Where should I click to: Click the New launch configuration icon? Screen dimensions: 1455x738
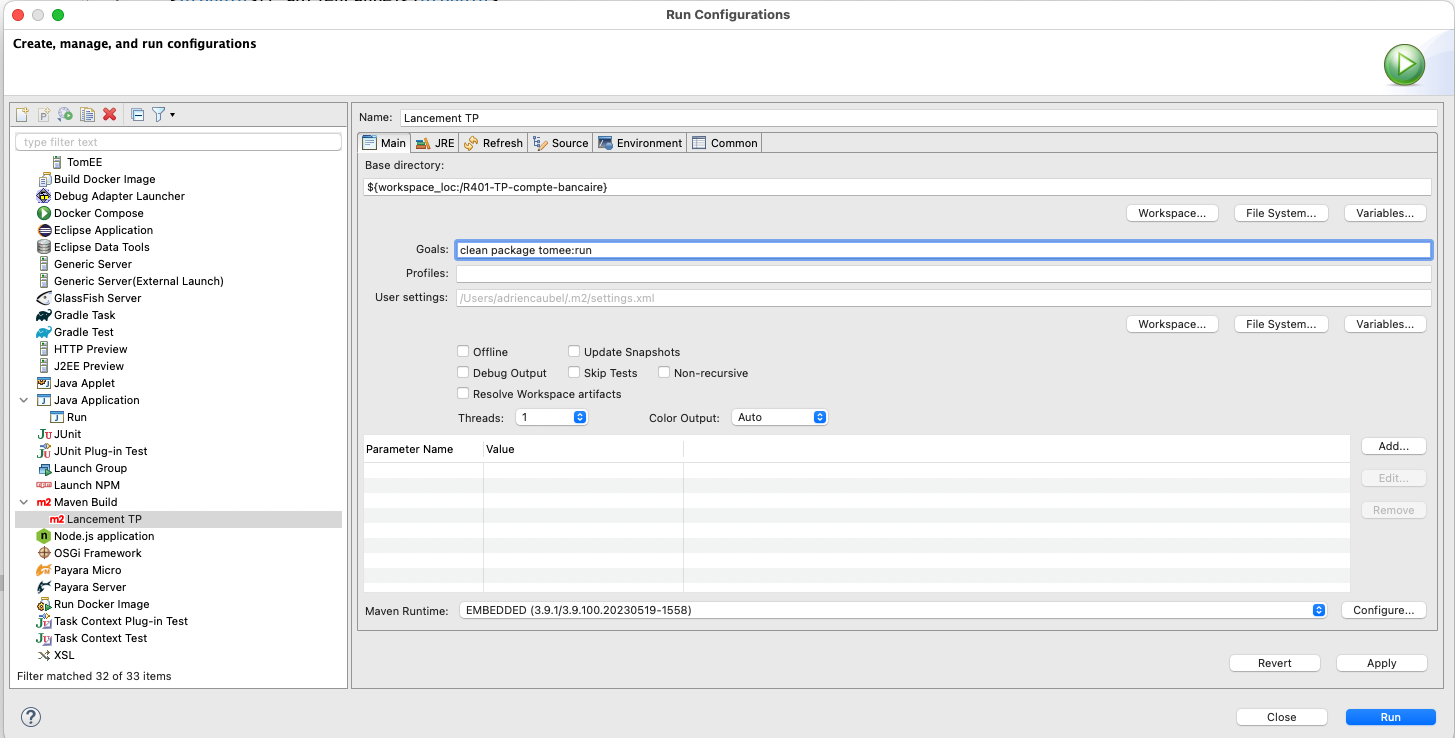click(x=22, y=115)
